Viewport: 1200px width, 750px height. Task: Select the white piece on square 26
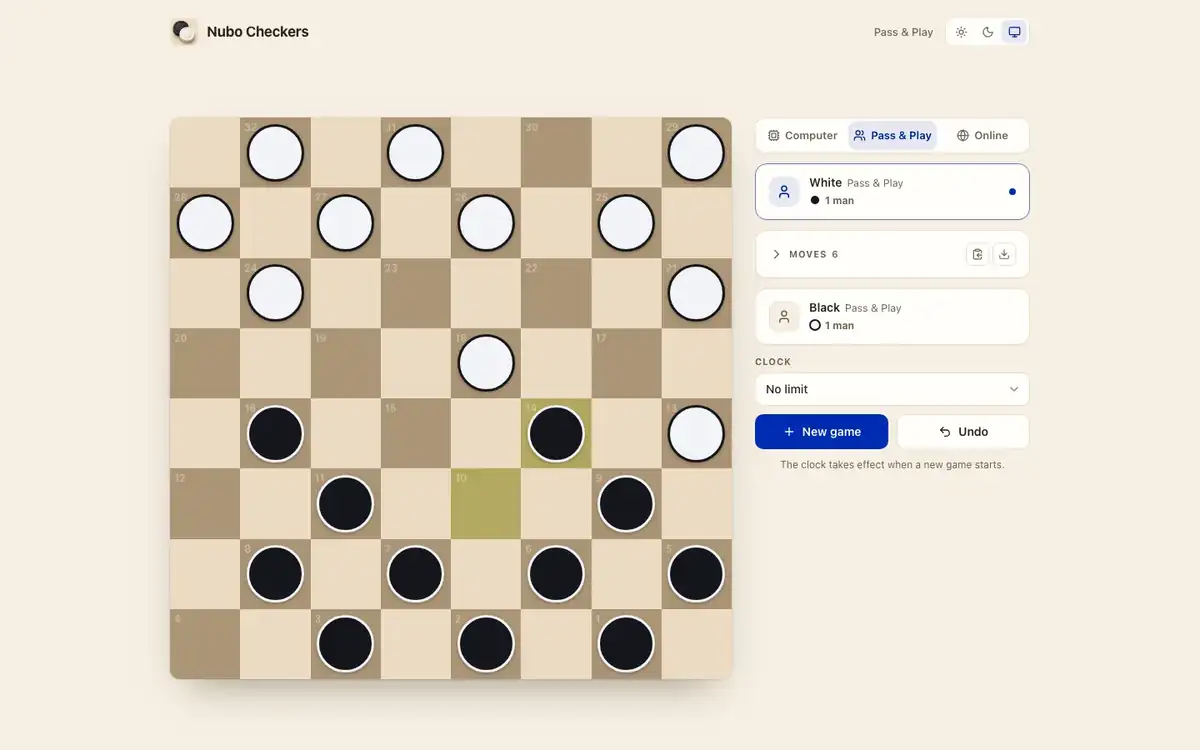tap(486, 223)
